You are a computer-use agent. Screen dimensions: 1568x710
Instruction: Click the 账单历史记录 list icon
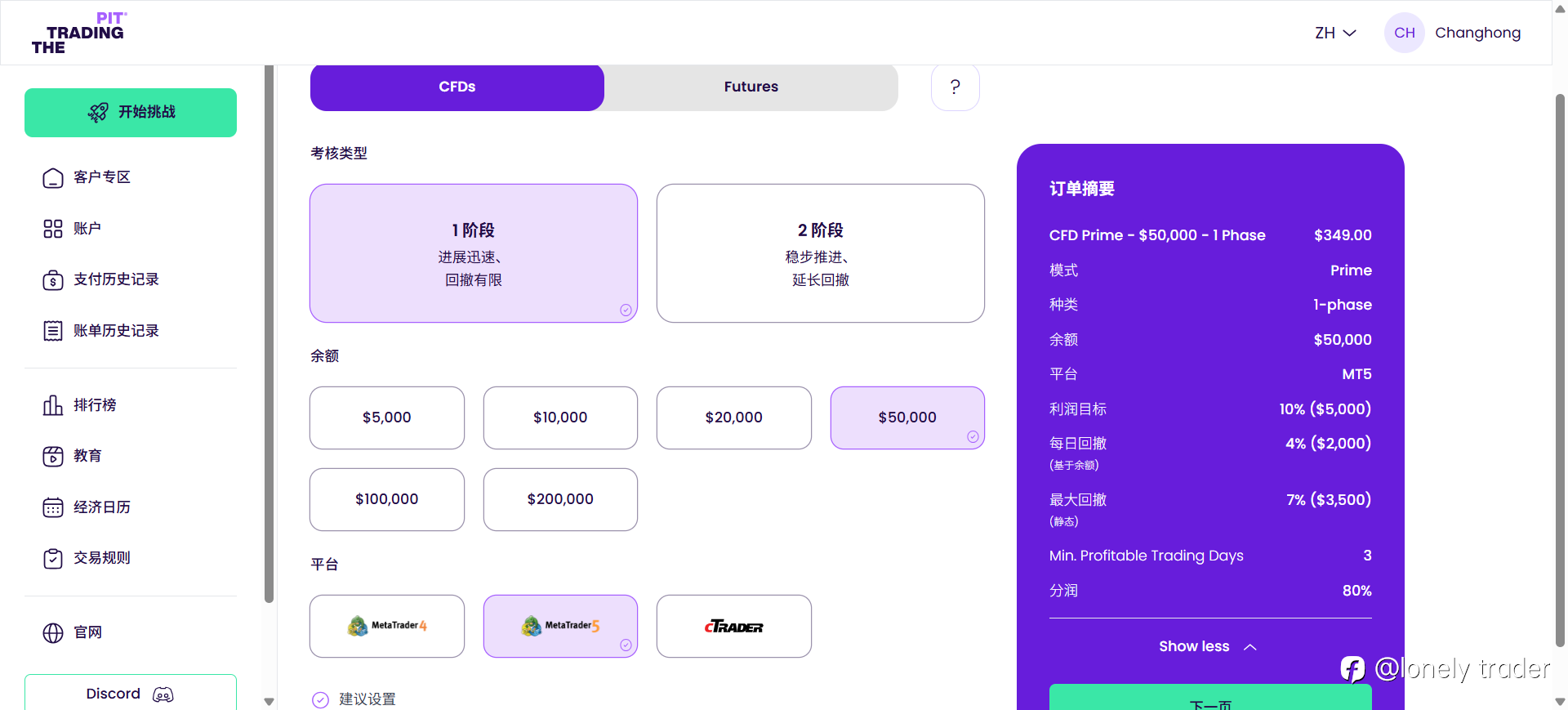(53, 331)
